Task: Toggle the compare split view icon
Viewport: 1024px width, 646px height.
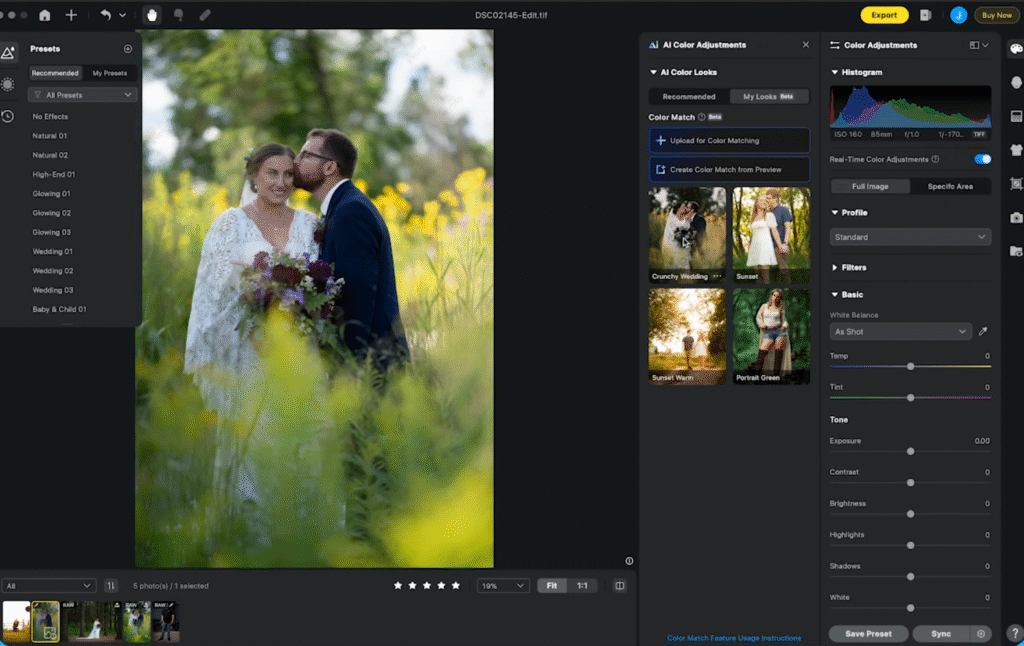Action: (620, 586)
